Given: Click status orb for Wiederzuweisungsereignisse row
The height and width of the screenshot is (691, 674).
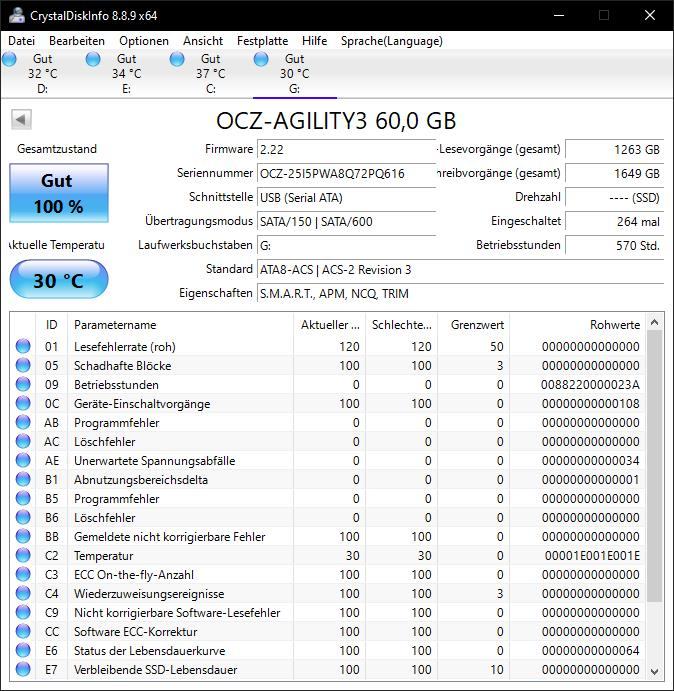Looking at the screenshot, I should 23,593.
